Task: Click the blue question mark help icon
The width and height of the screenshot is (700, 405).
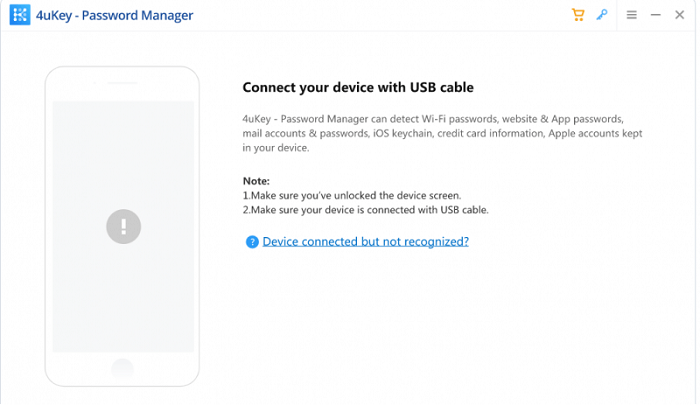Action: 252,241
